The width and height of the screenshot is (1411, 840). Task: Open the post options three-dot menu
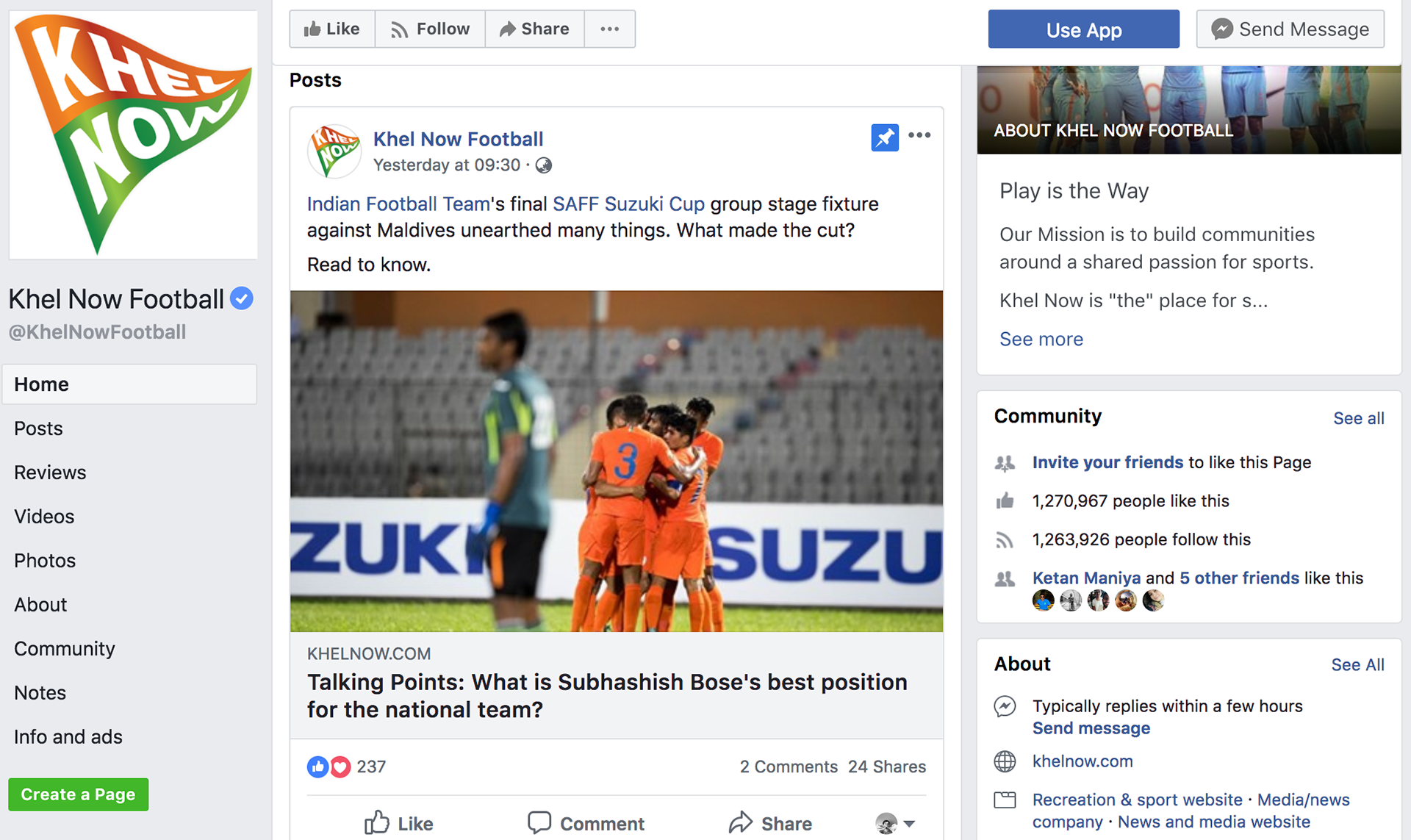(919, 135)
